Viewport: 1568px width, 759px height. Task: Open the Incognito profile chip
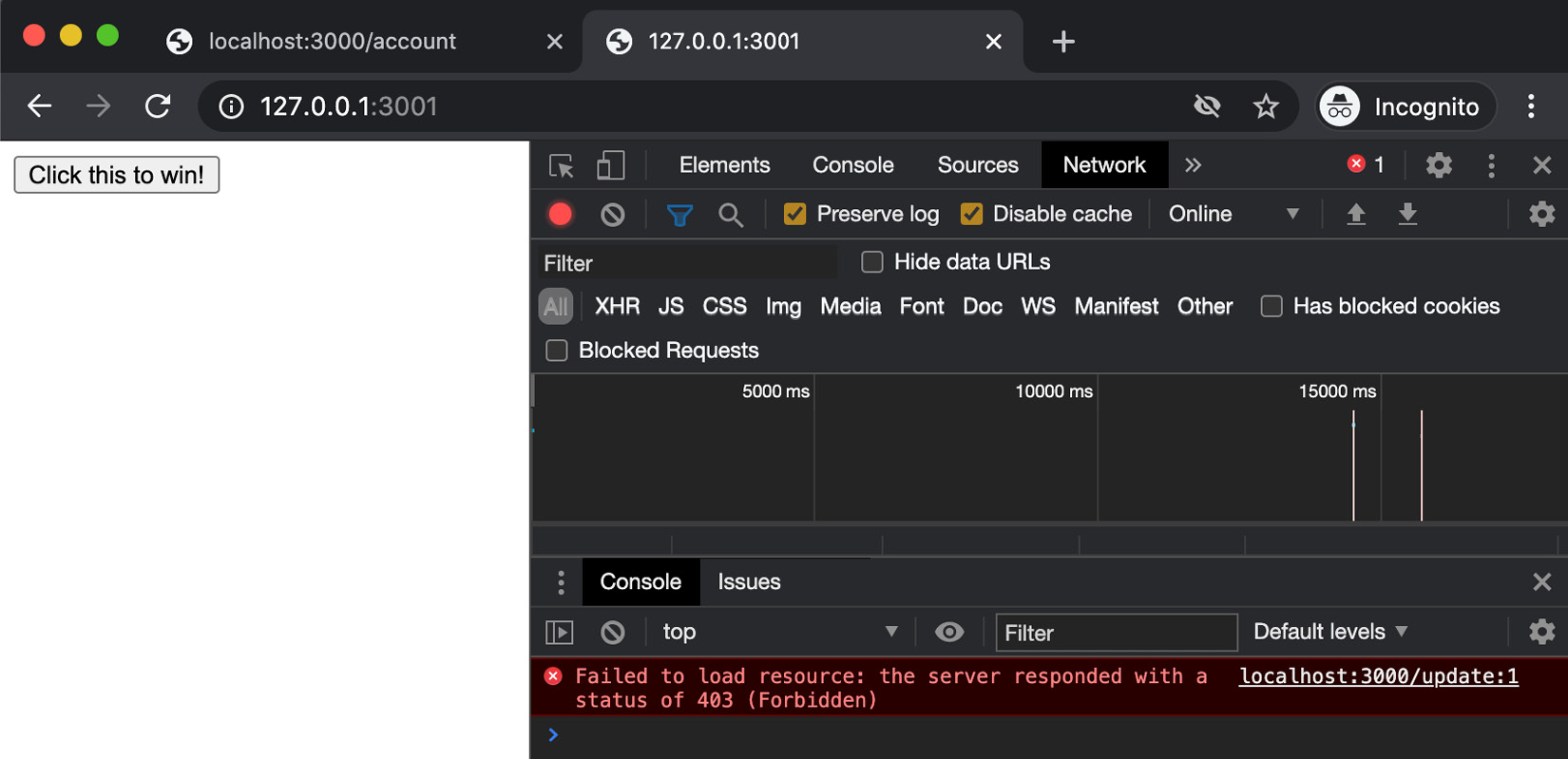pos(1405,106)
